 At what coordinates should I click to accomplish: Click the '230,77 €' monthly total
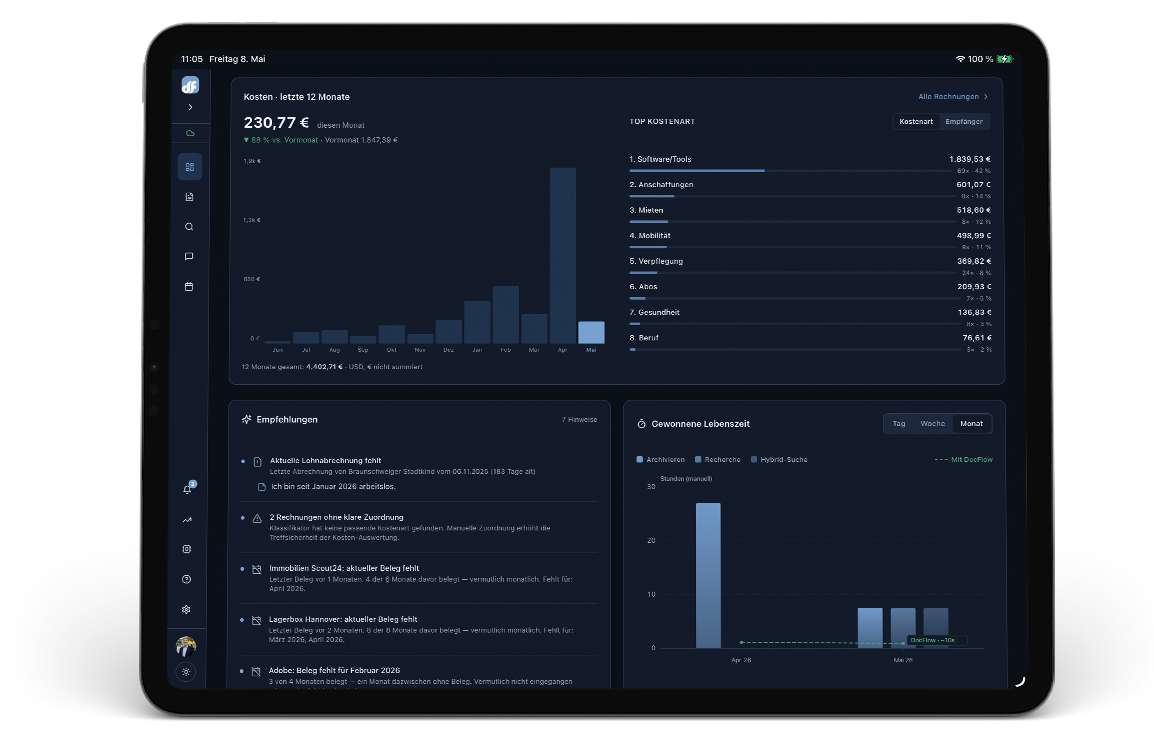276,123
